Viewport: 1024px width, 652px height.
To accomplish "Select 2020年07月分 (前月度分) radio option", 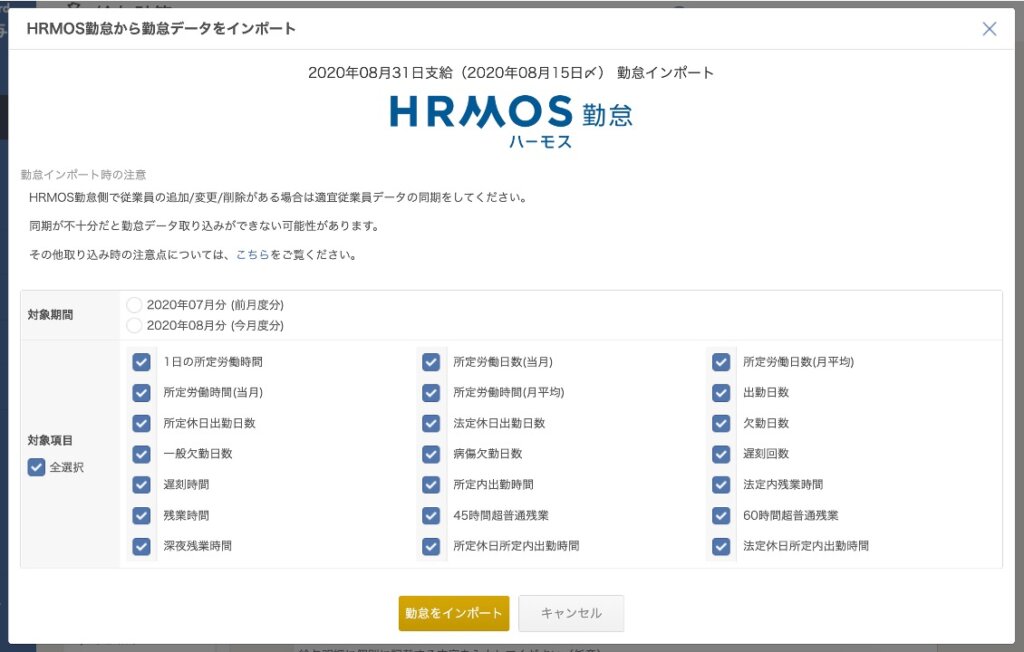I will (x=135, y=304).
